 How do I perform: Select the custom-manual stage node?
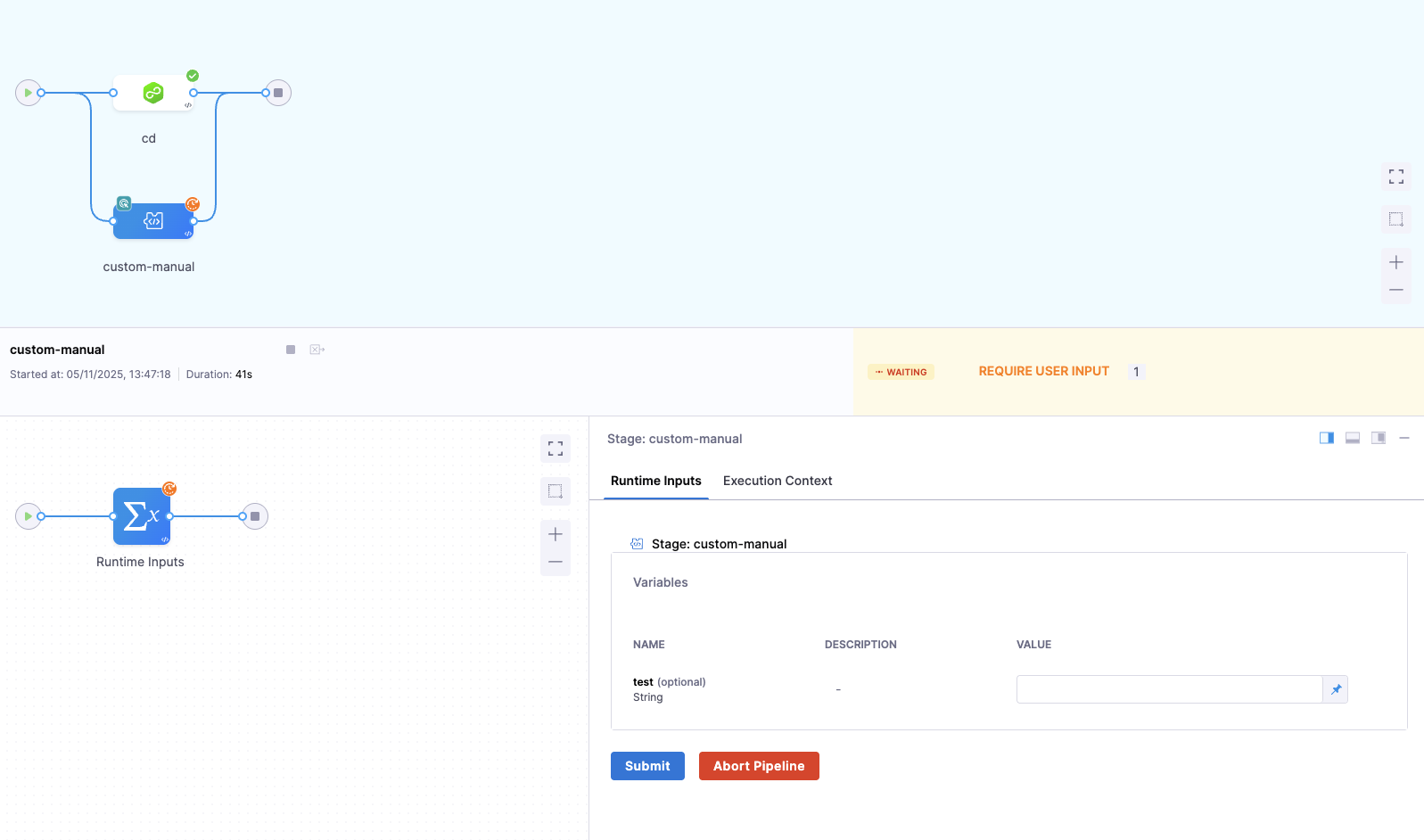152,221
